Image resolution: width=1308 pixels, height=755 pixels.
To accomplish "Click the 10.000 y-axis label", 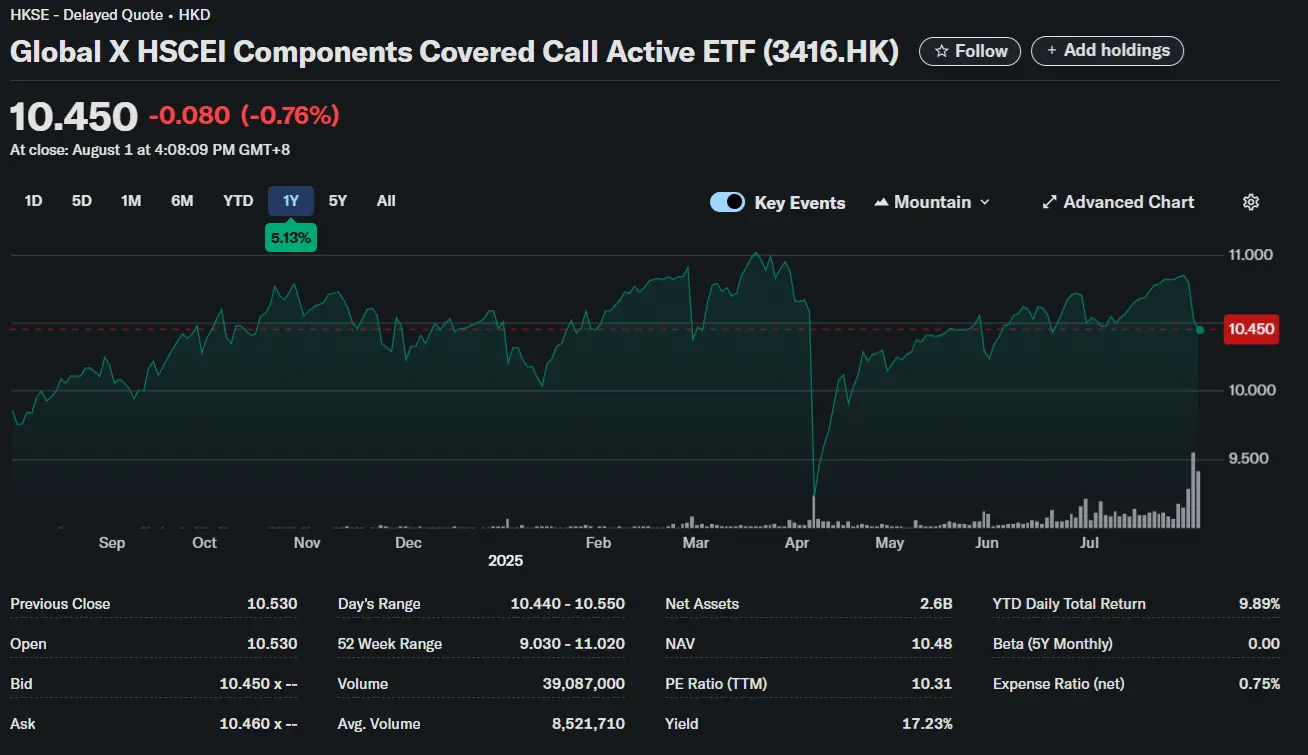I will point(1250,390).
